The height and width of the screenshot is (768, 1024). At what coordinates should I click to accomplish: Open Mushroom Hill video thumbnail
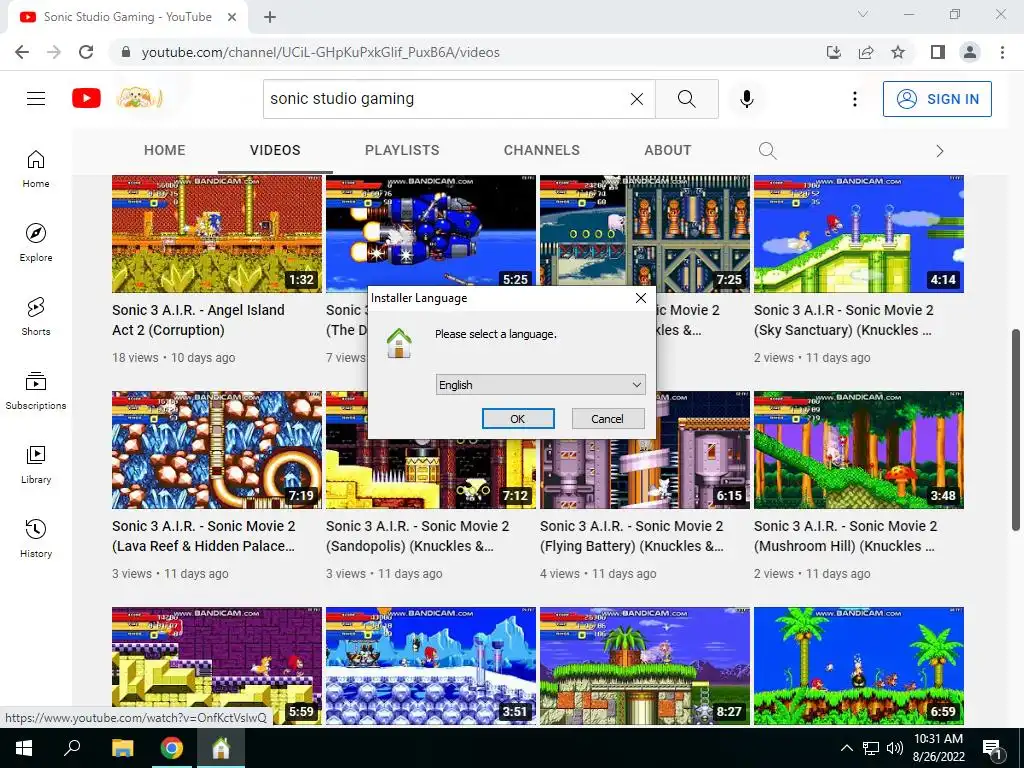point(859,449)
